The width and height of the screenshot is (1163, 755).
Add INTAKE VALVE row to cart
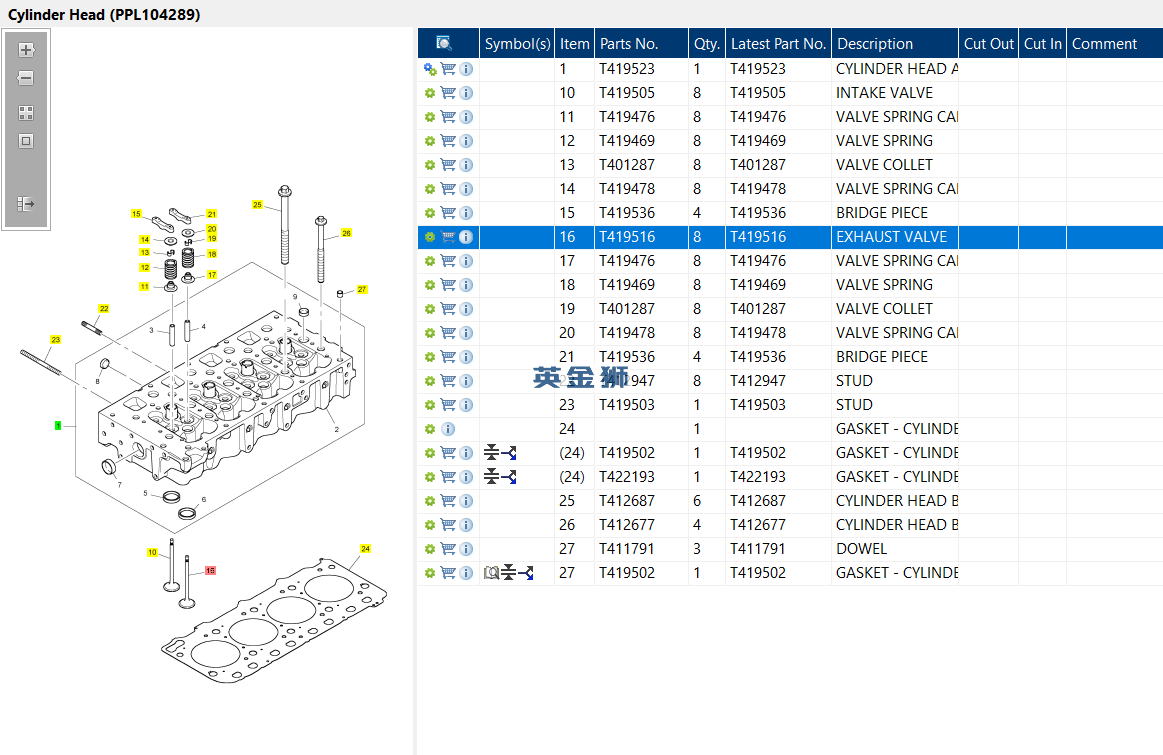[448, 93]
